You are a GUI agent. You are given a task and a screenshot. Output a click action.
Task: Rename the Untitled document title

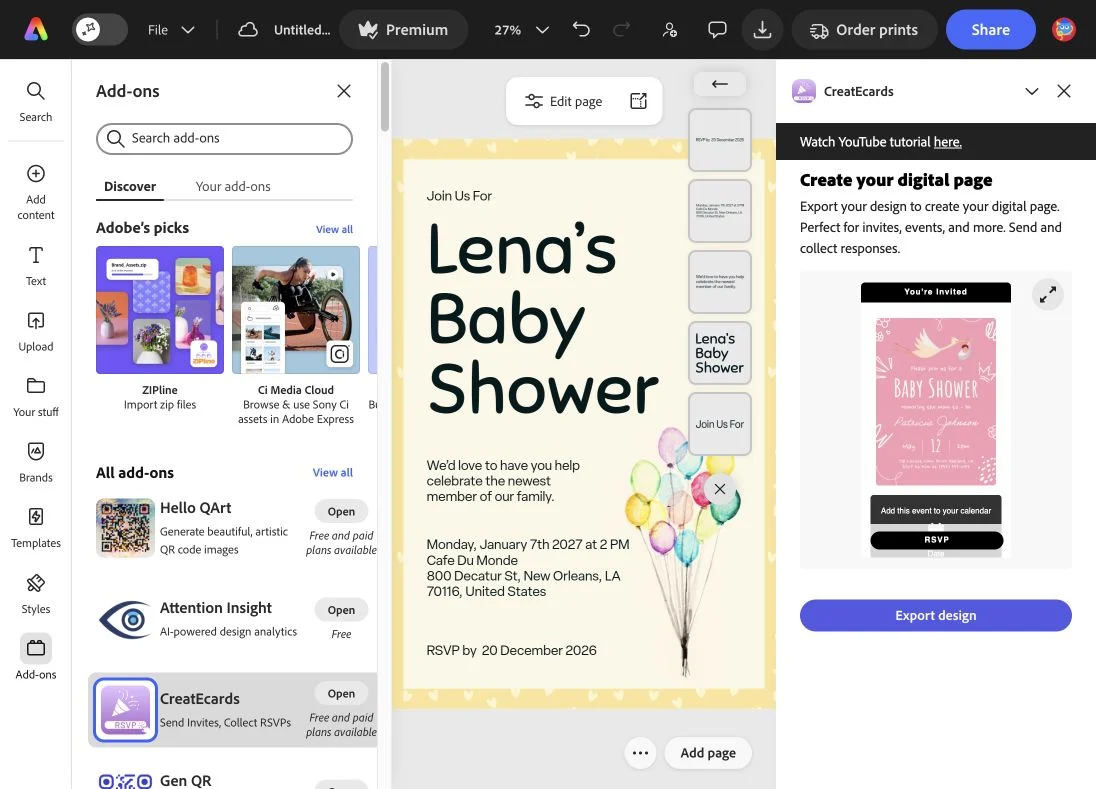click(x=302, y=30)
